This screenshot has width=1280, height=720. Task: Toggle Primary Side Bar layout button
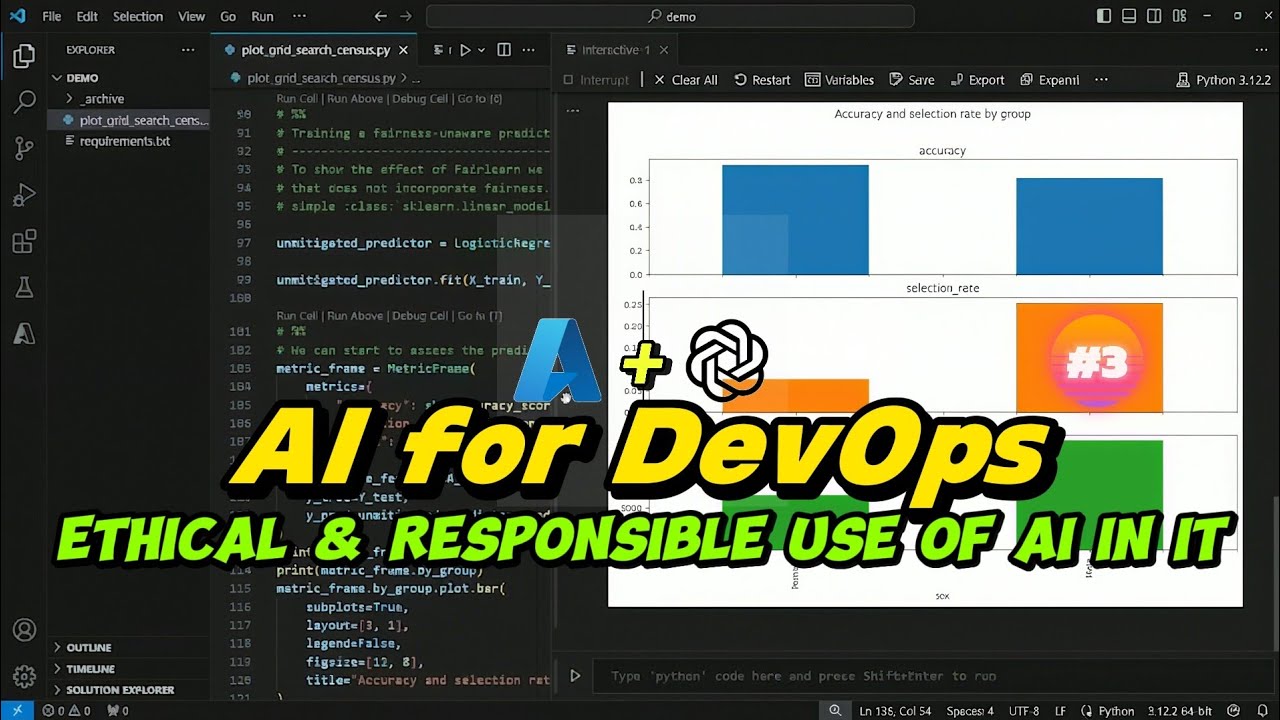pyautogui.click(x=1104, y=16)
